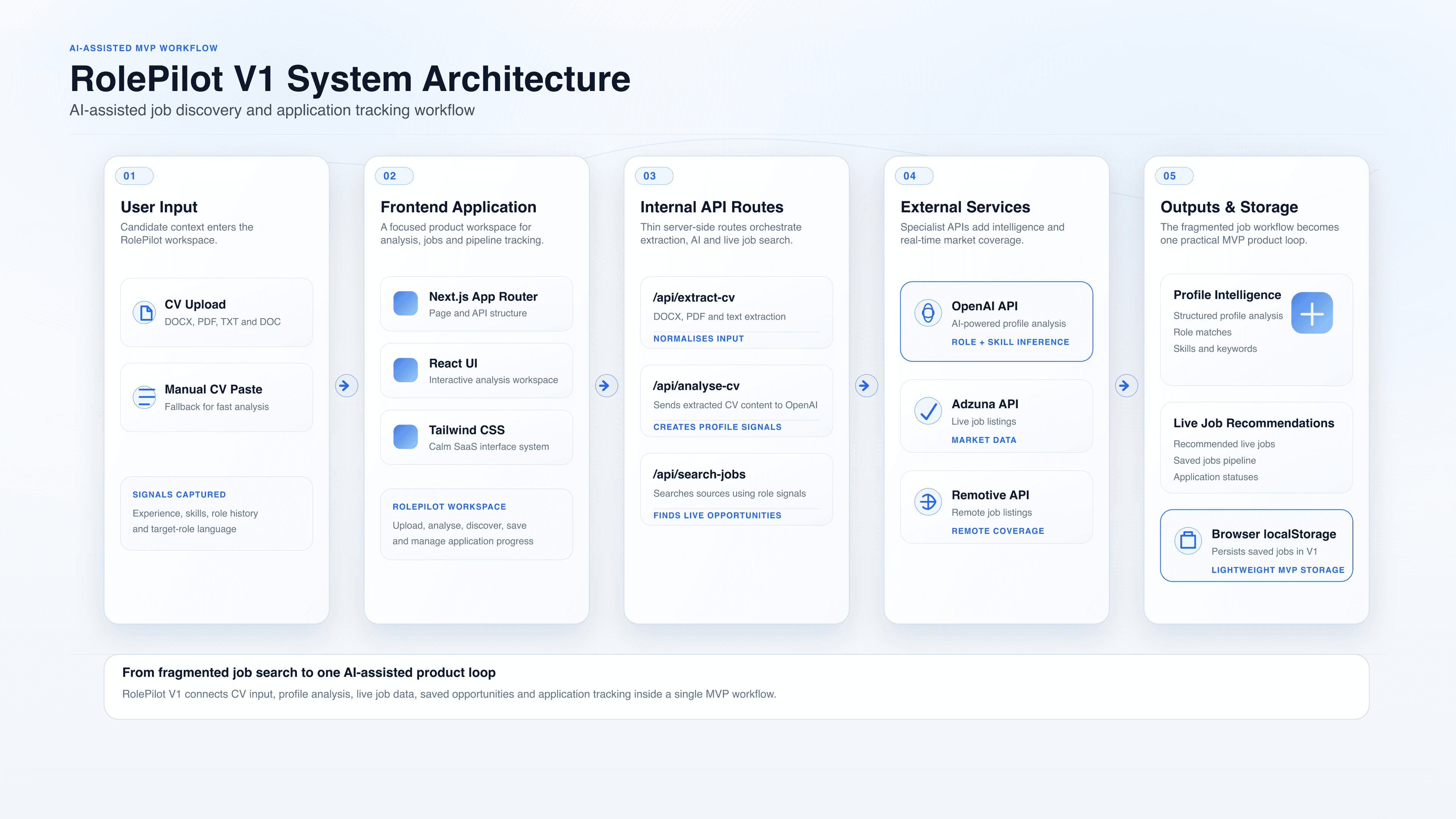Click the Skills and keywords line
The width and height of the screenshot is (1456, 819).
pos(1214,349)
